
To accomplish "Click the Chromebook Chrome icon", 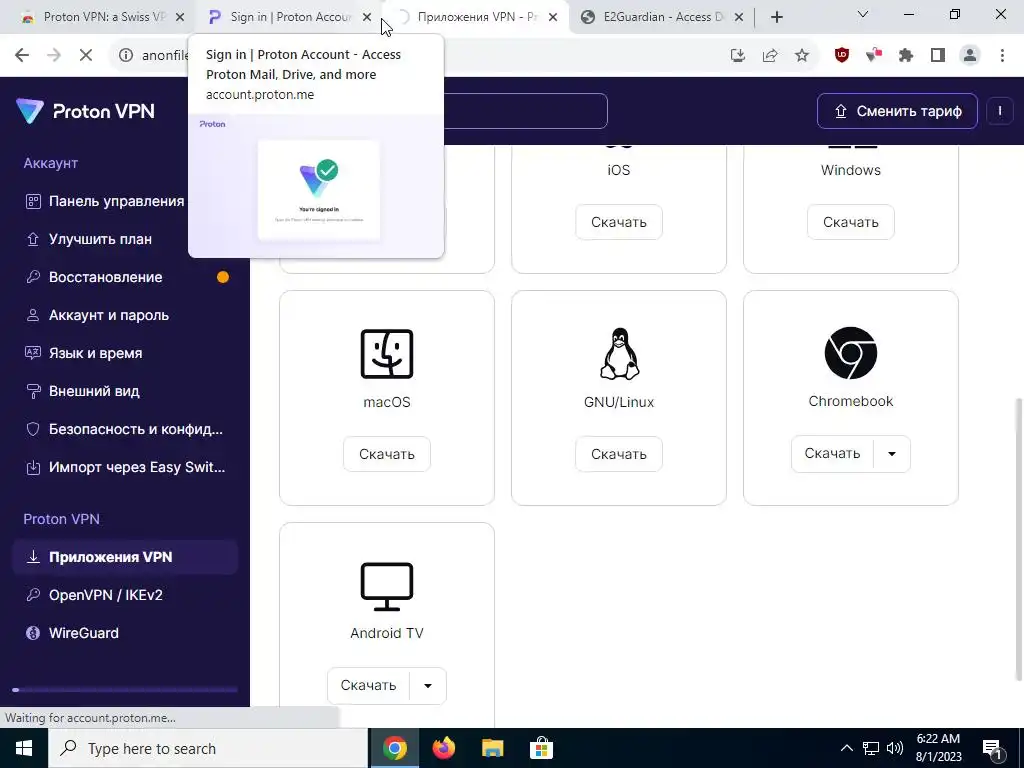I will (850, 353).
